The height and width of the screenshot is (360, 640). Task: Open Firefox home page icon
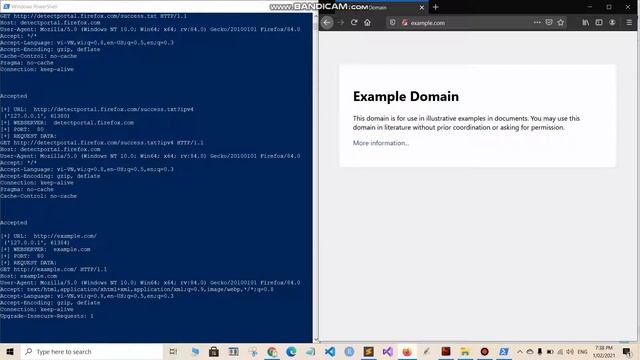(367, 23)
